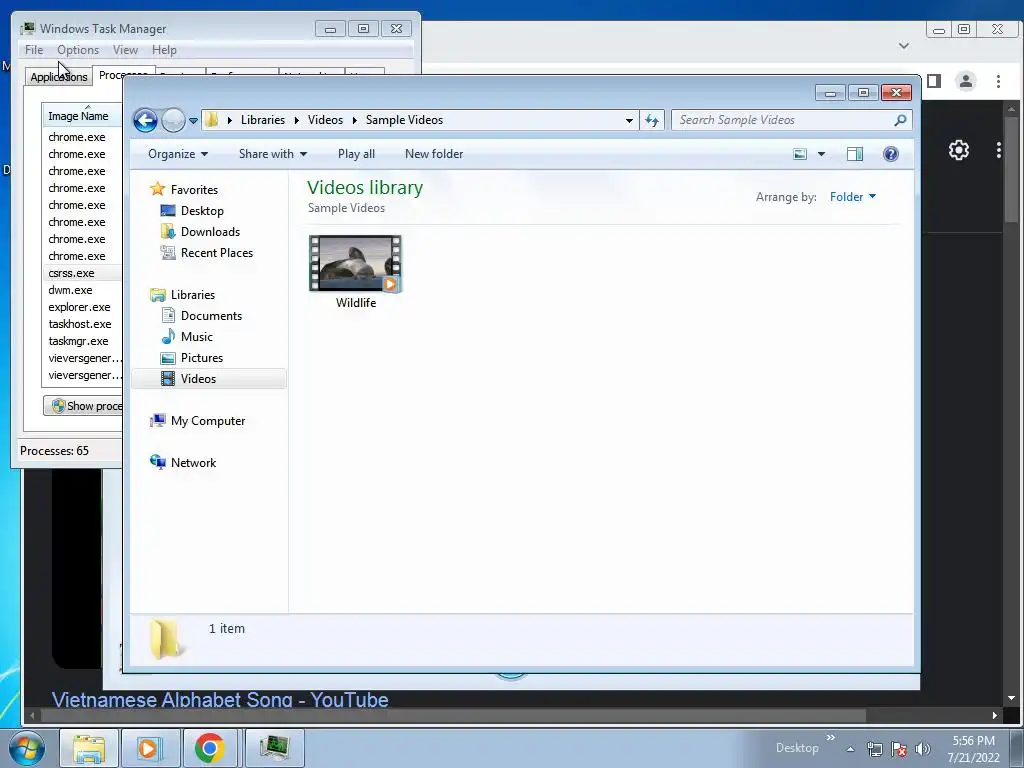Select Libraries in navigation pane

point(193,295)
